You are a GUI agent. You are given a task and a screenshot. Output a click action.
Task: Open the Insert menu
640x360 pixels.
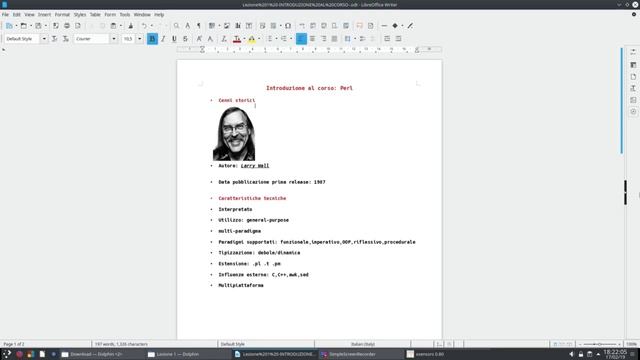(x=44, y=15)
